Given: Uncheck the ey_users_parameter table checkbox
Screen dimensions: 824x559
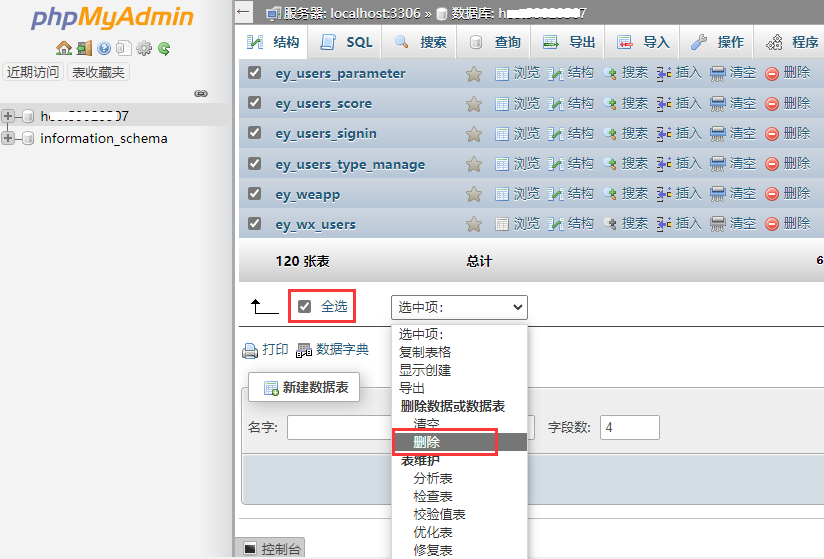Looking at the screenshot, I should click(254, 73).
